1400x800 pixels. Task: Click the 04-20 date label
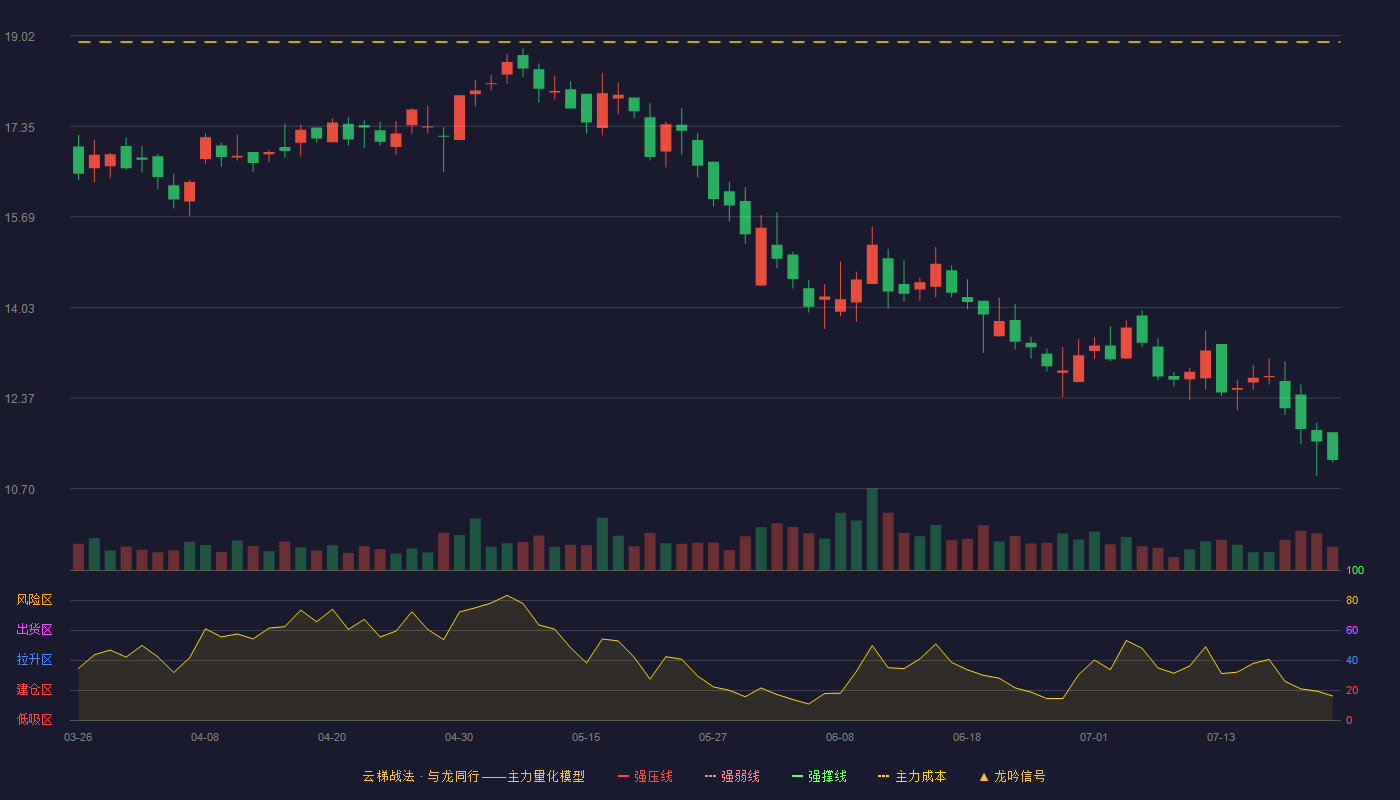point(332,737)
